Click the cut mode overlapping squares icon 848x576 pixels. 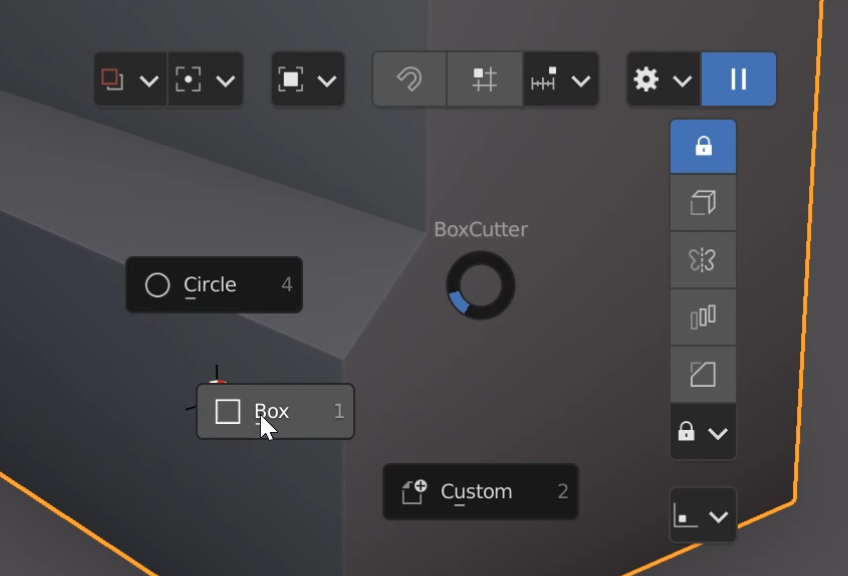112,80
